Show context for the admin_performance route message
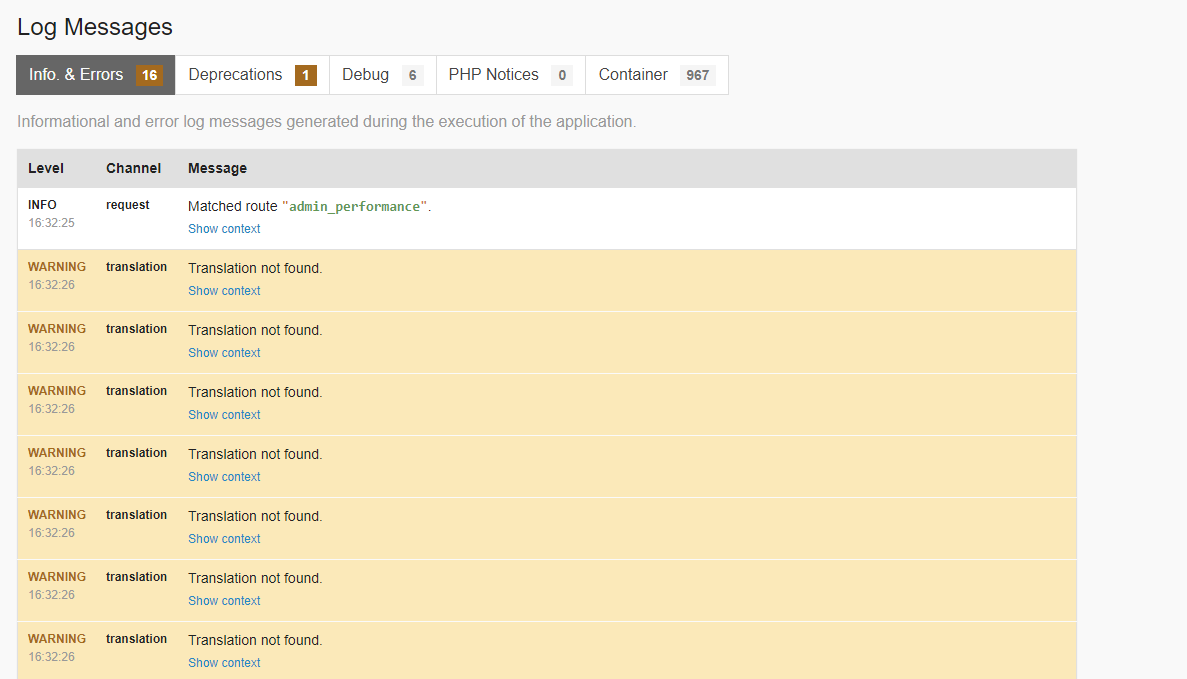 (x=224, y=229)
